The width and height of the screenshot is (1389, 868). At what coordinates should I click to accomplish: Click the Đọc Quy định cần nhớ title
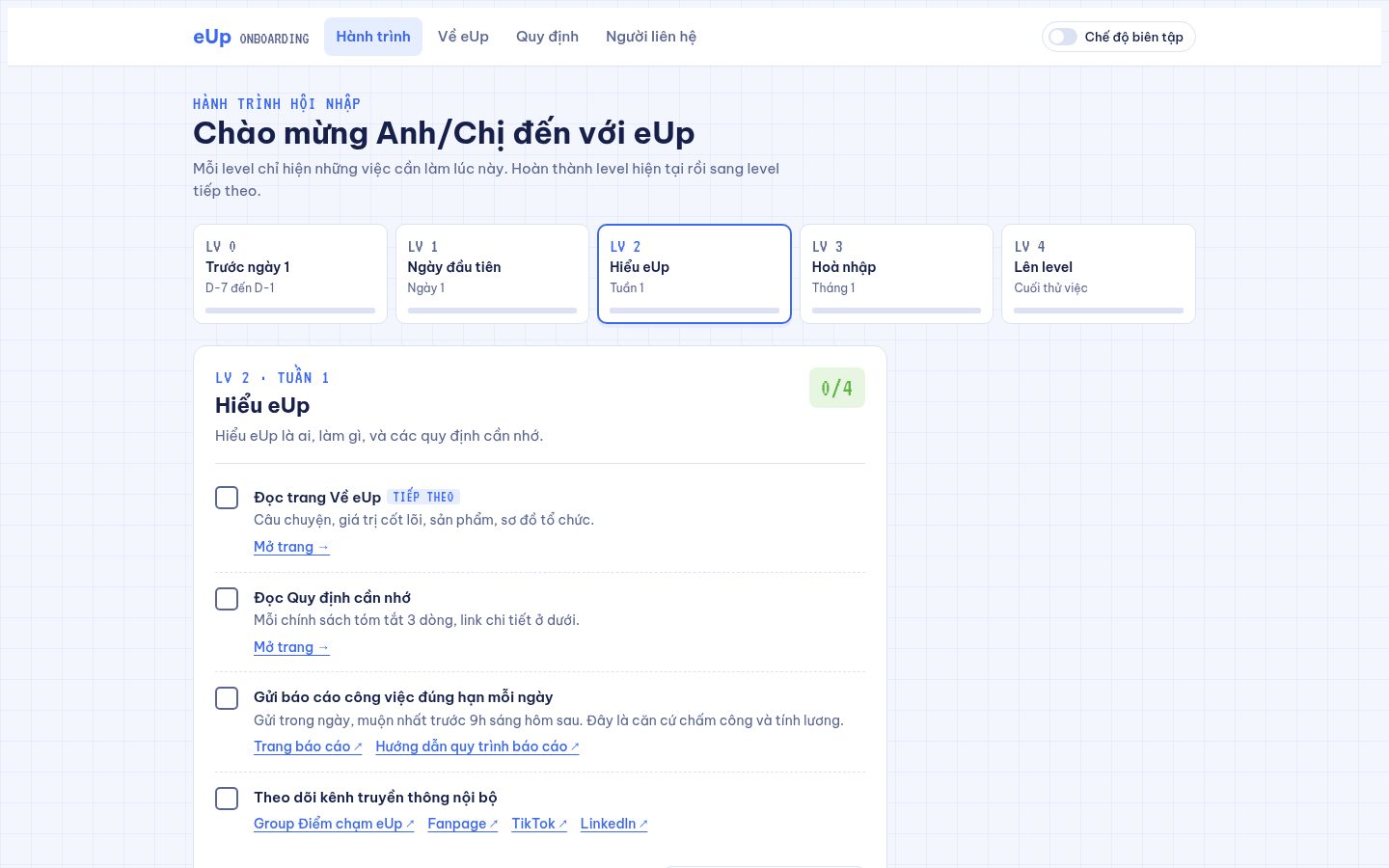tap(333, 598)
